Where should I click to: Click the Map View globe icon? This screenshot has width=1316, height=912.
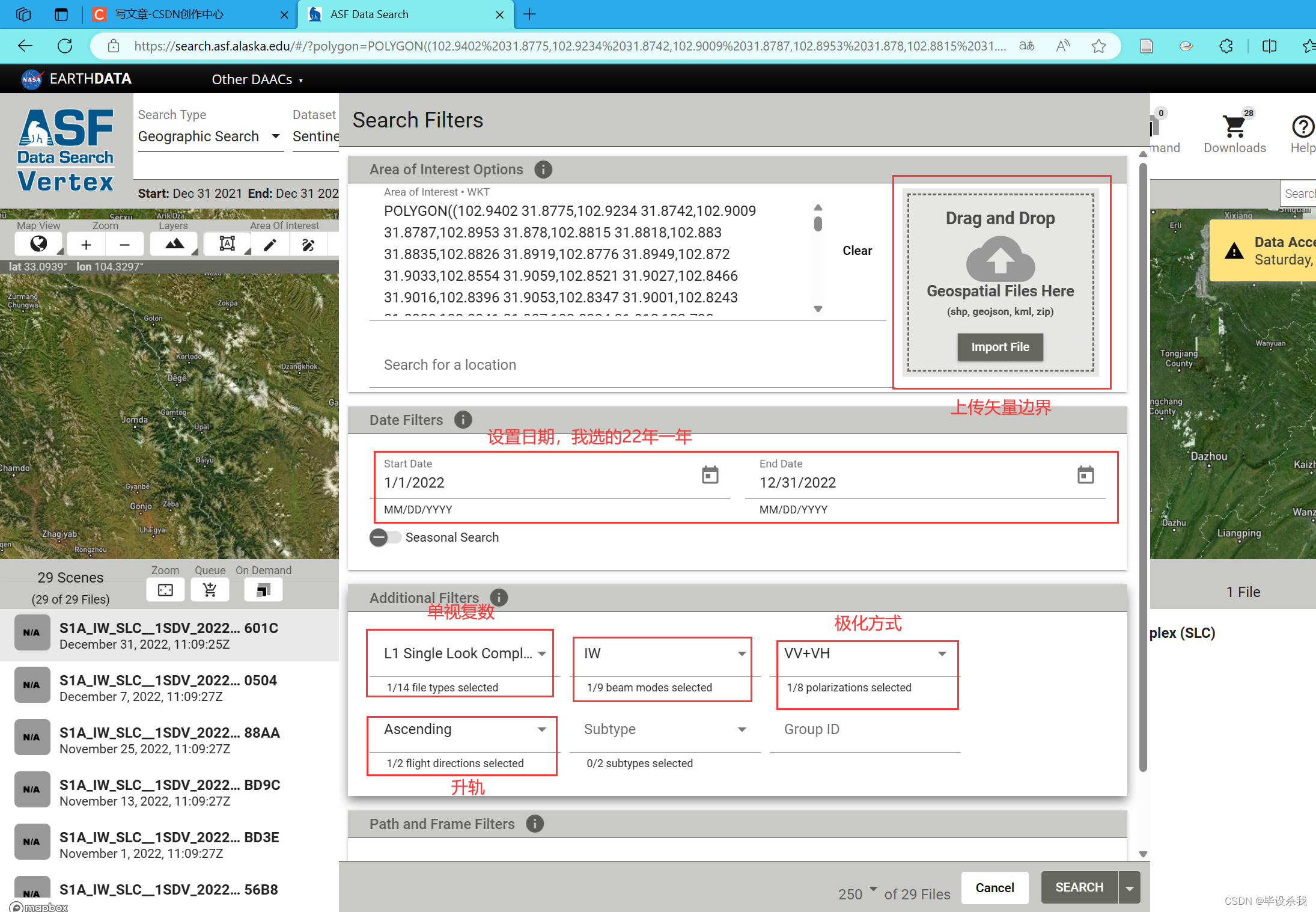pos(38,244)
